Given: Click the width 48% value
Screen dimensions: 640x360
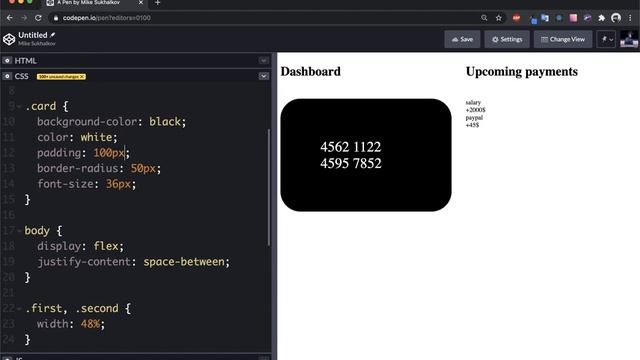Looking at the screenshot, I should 90,324.
